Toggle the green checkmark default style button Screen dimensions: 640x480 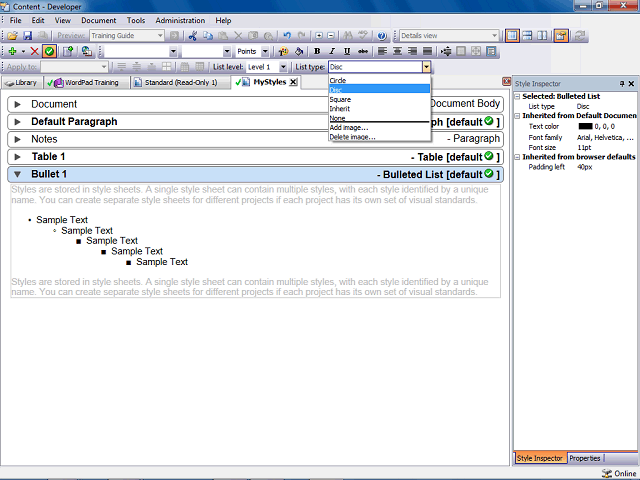pos(49,51)
